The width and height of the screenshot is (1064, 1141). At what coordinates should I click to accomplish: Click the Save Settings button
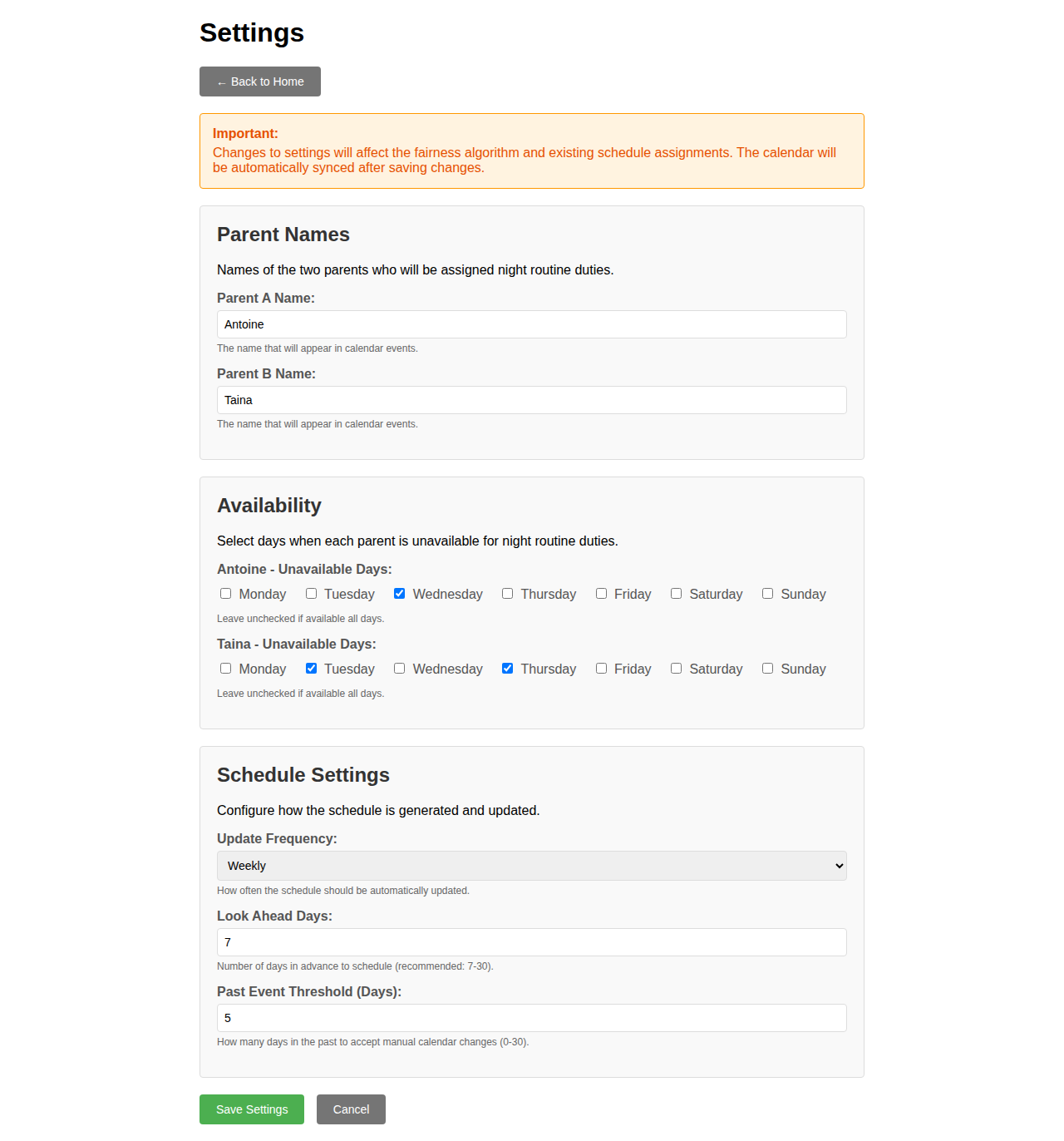tap(251, 1109)
